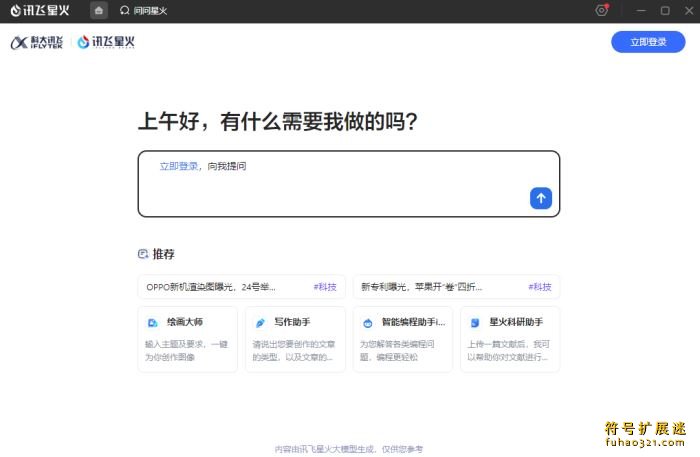This screenshot has width=700, height=457.
Task: Click the iFLYTEK 科大讯飞 logo
Action: [x=37, y=42]
